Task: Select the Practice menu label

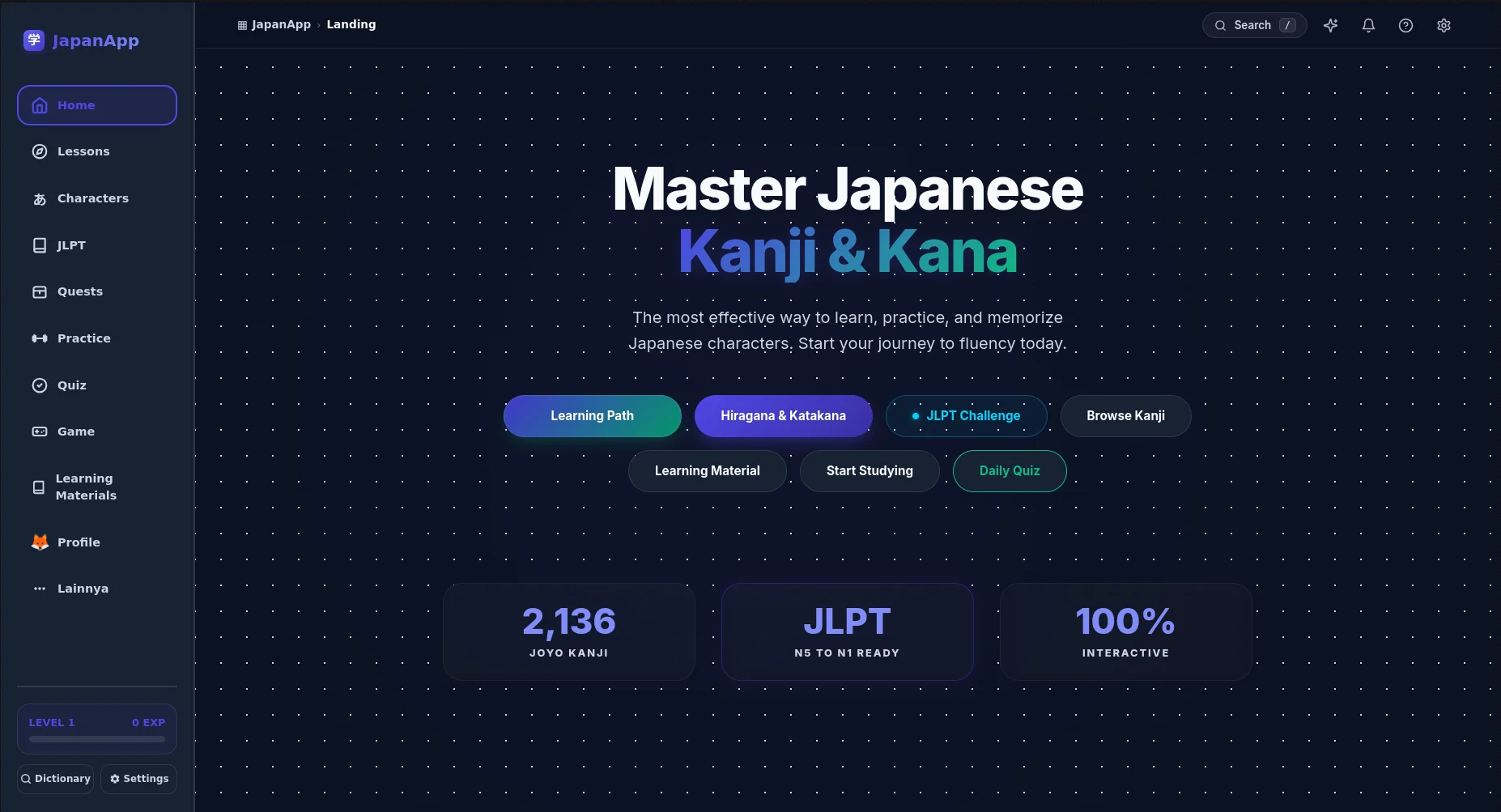Action: [x=84, y=338]
